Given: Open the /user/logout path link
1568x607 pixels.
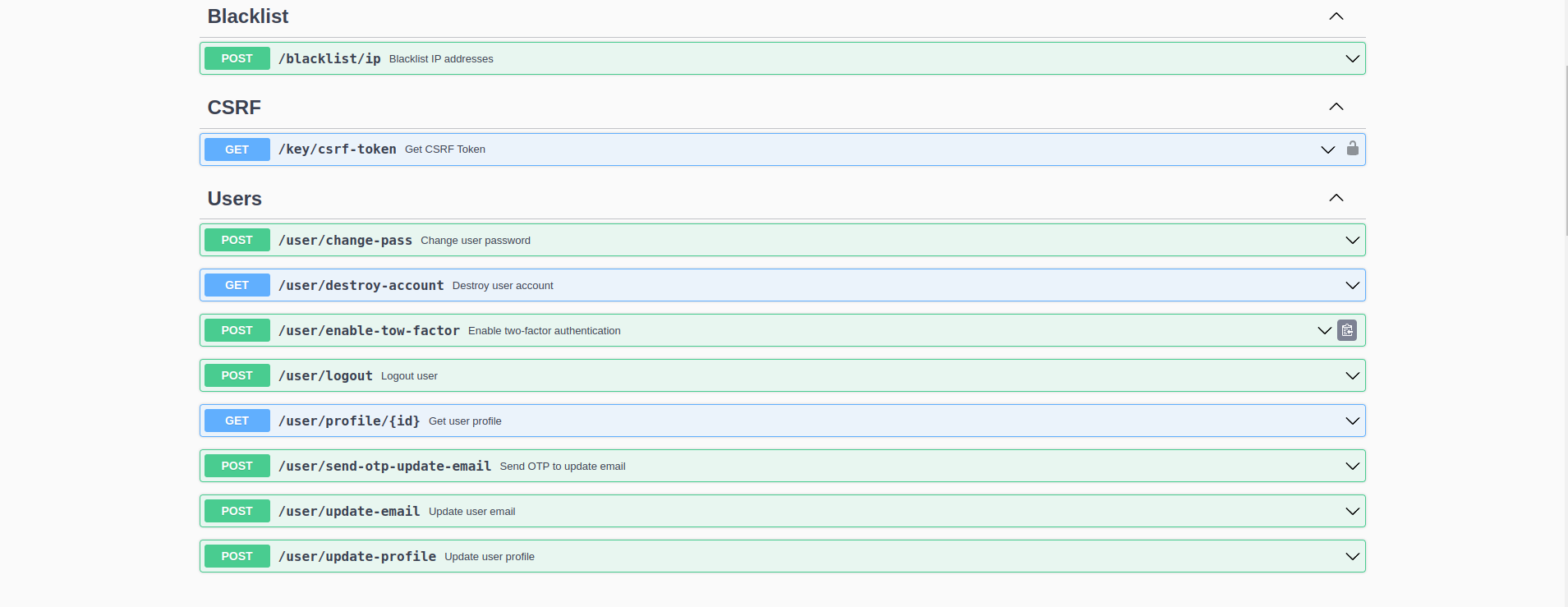Looking at the screenshot, I should coord(325,375).
